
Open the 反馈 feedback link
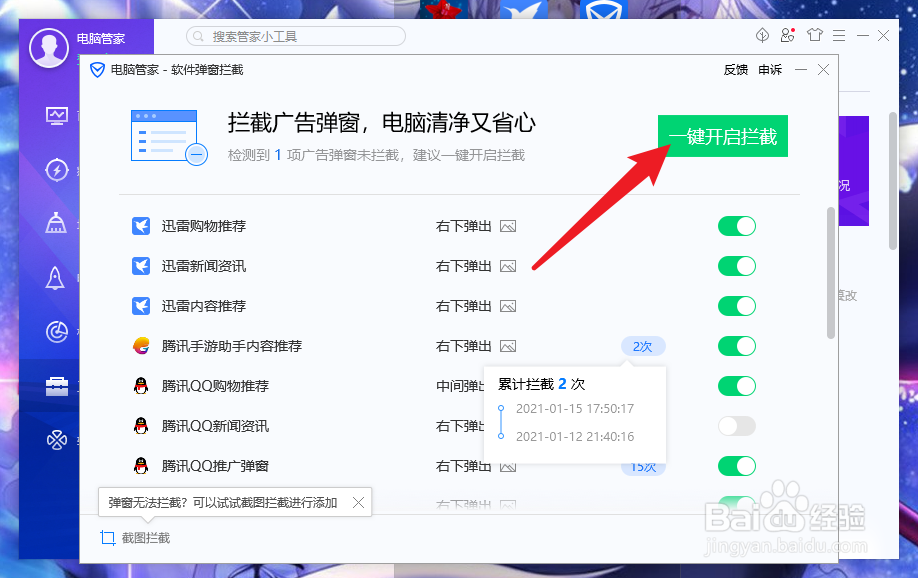pyautogui.click(x=735, y=70)
